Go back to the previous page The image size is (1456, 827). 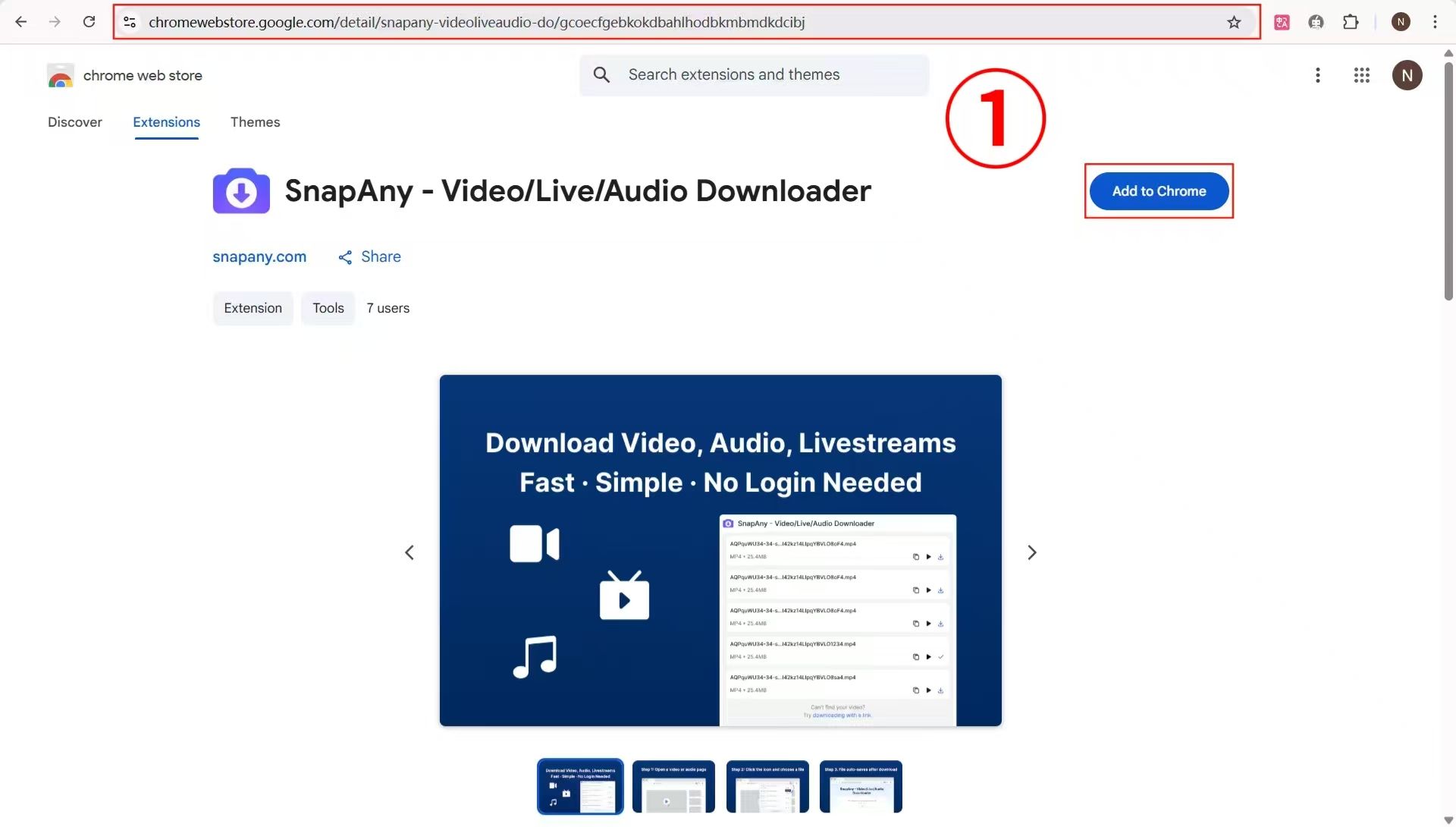tap(20, 22)
